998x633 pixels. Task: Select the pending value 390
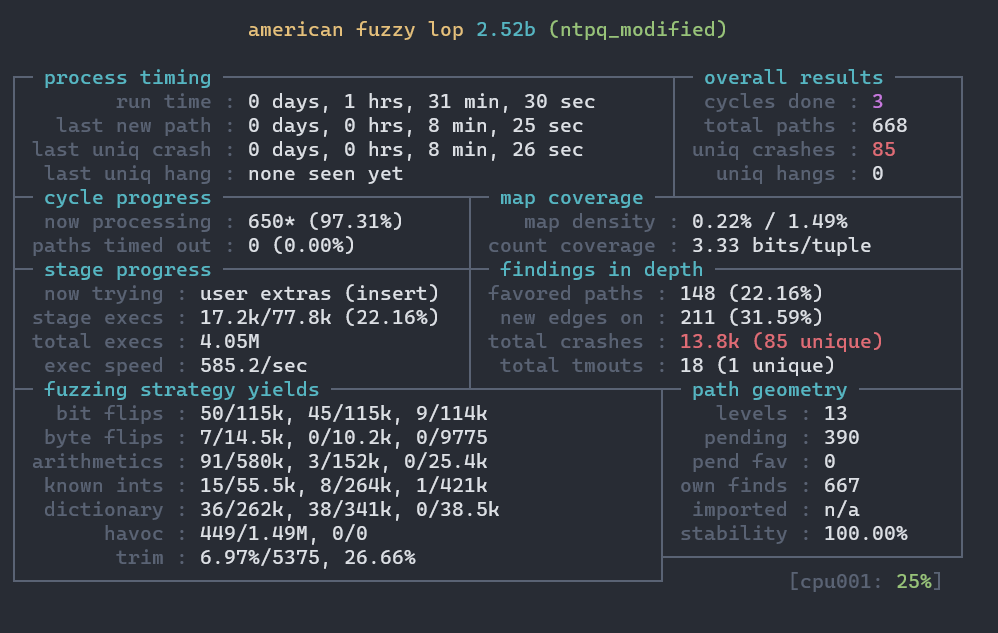coord(841,438)
